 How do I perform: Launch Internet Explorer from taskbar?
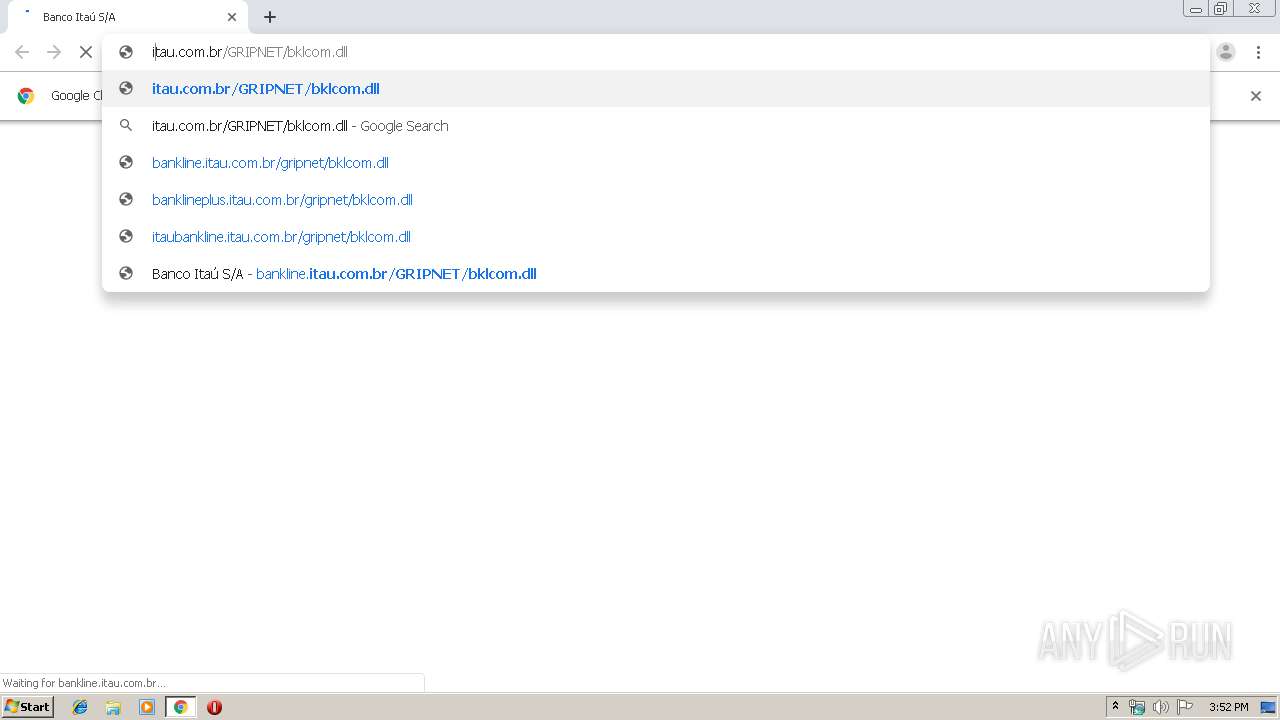80,707
